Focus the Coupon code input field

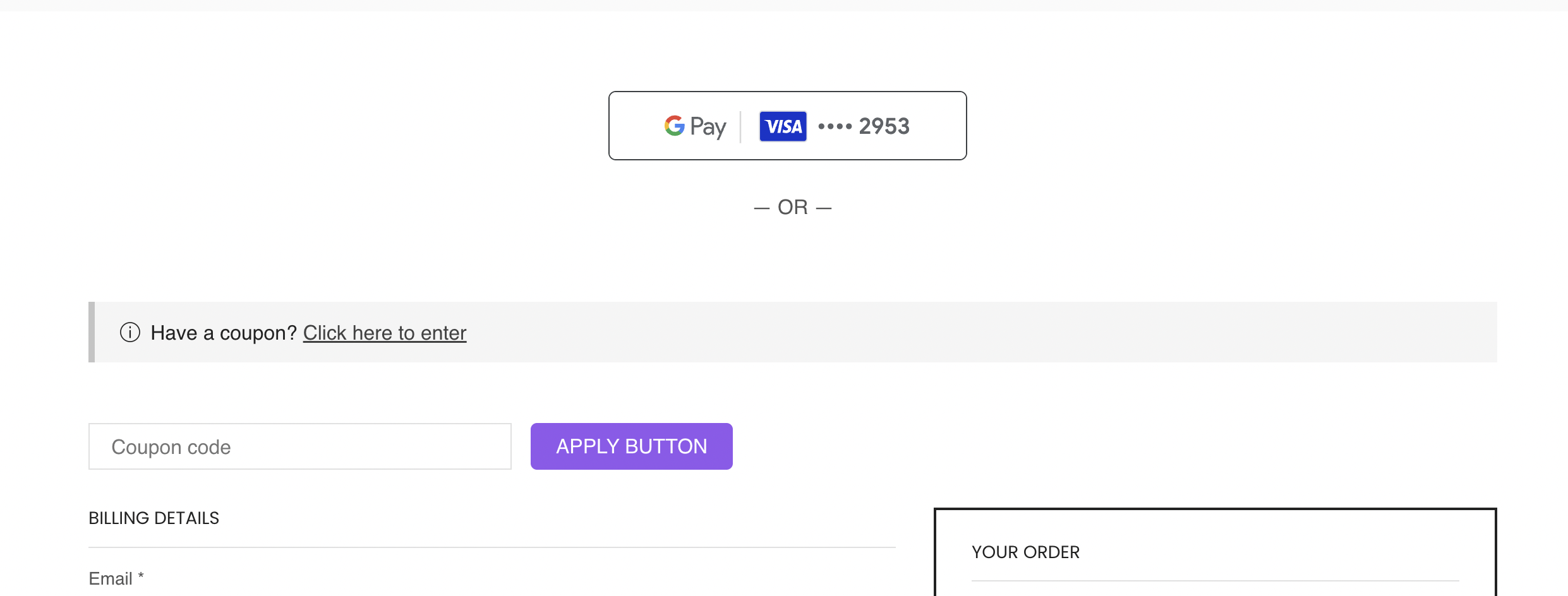coord(300,446)
